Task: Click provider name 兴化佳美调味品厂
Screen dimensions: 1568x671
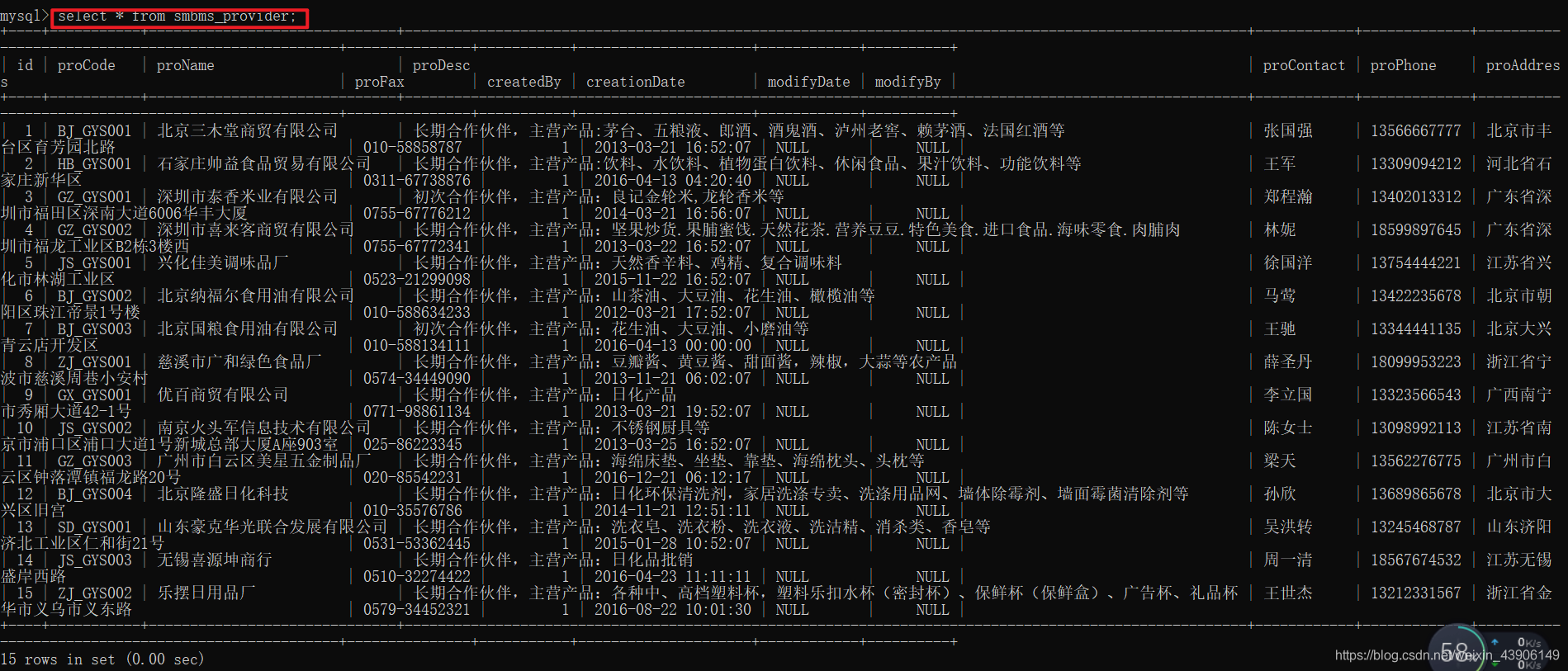Action: [223, 263]
